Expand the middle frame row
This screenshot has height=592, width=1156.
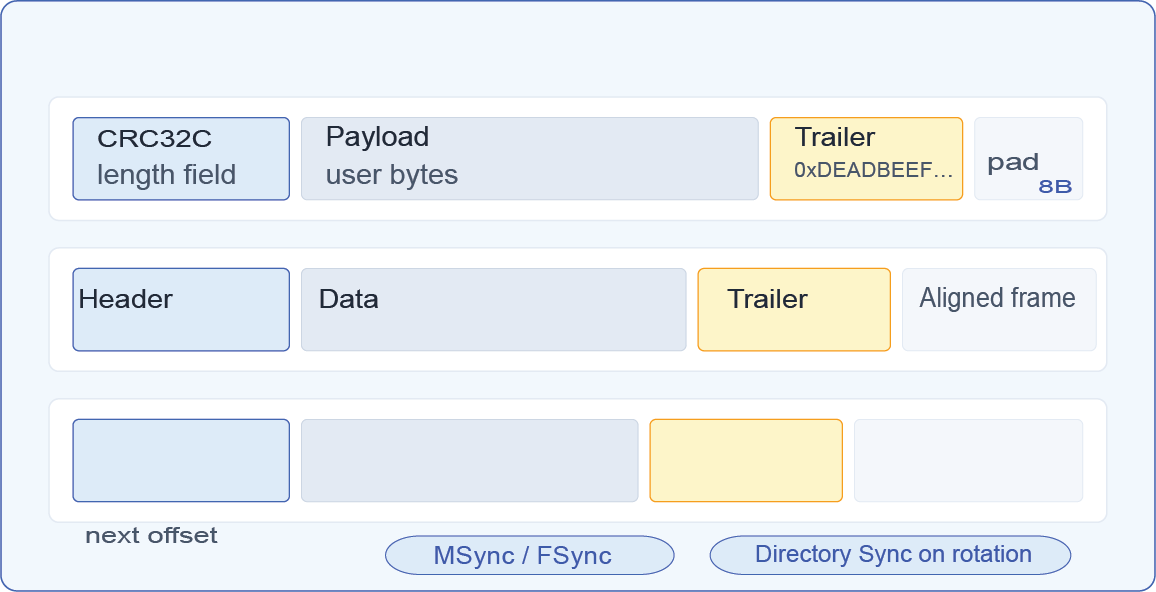pyautogui.click(x=577, y=309)
